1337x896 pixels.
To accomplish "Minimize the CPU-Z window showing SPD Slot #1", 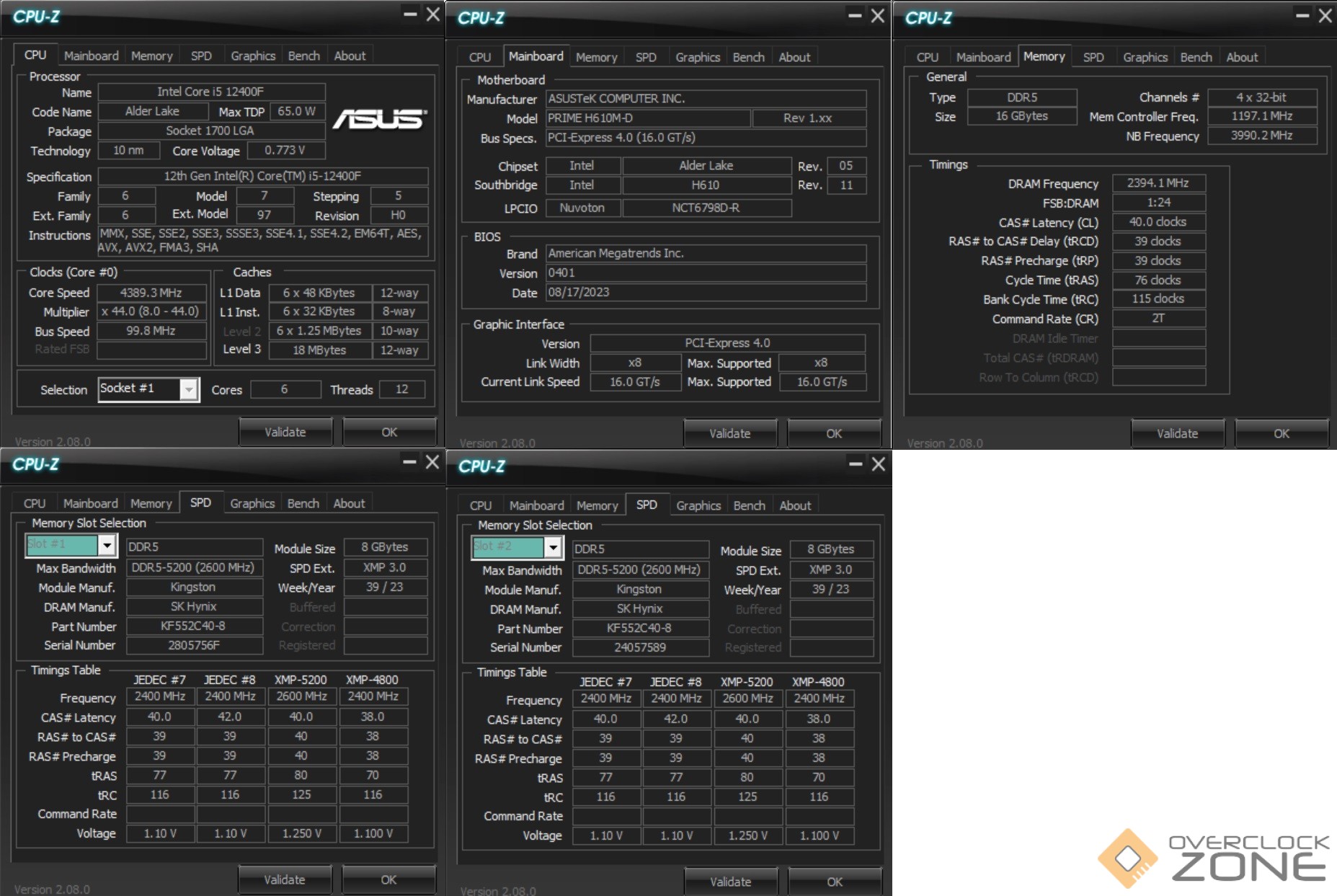I will (409, 462).
